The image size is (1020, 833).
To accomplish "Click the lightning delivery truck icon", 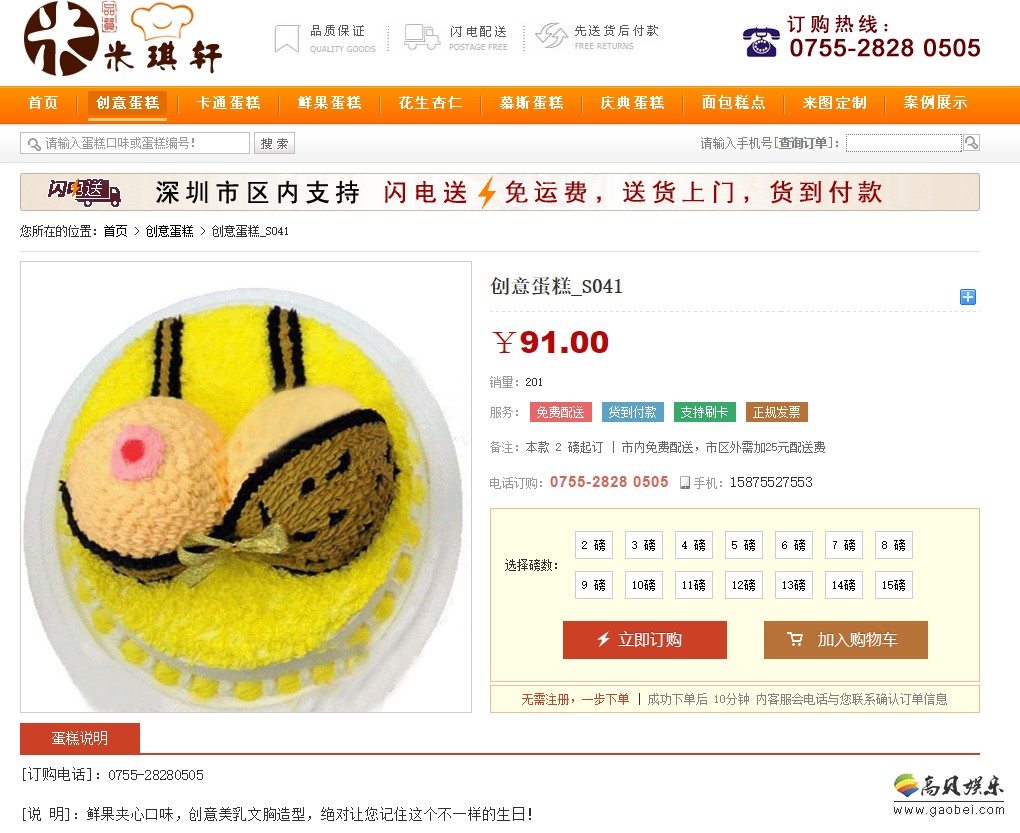I will (422, 37).
